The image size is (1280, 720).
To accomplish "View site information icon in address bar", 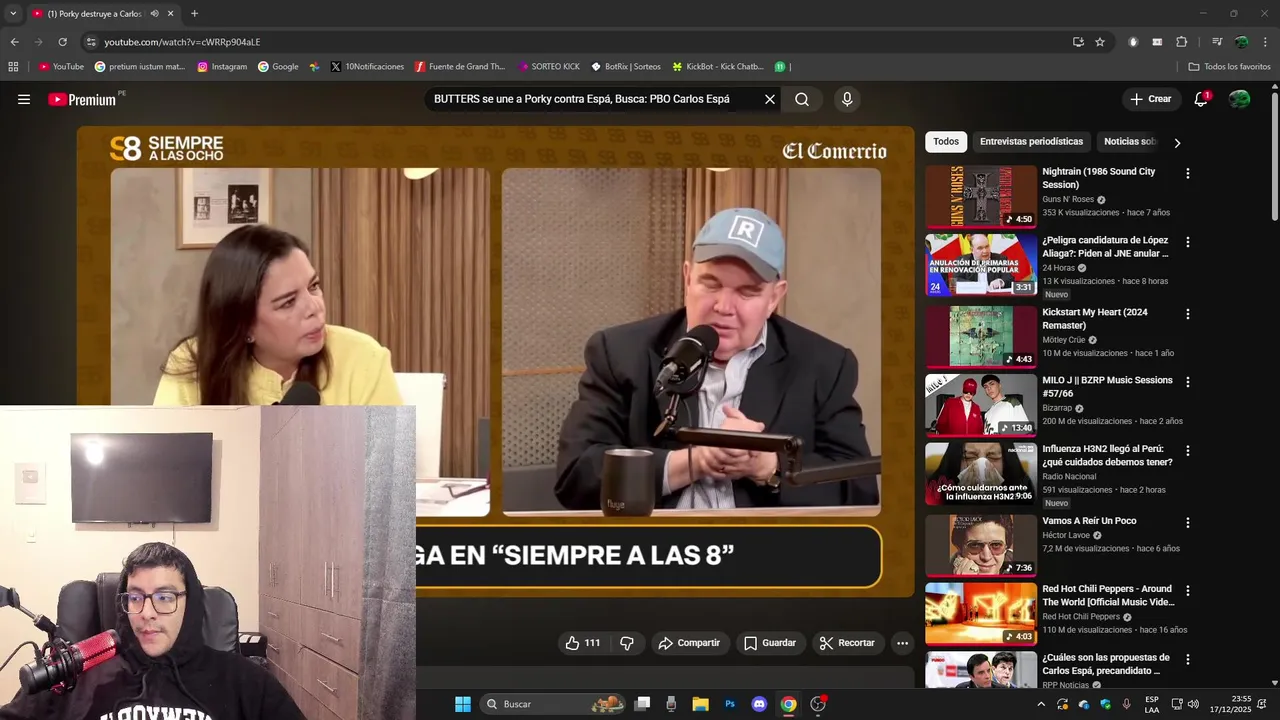I will pos(91,42).
